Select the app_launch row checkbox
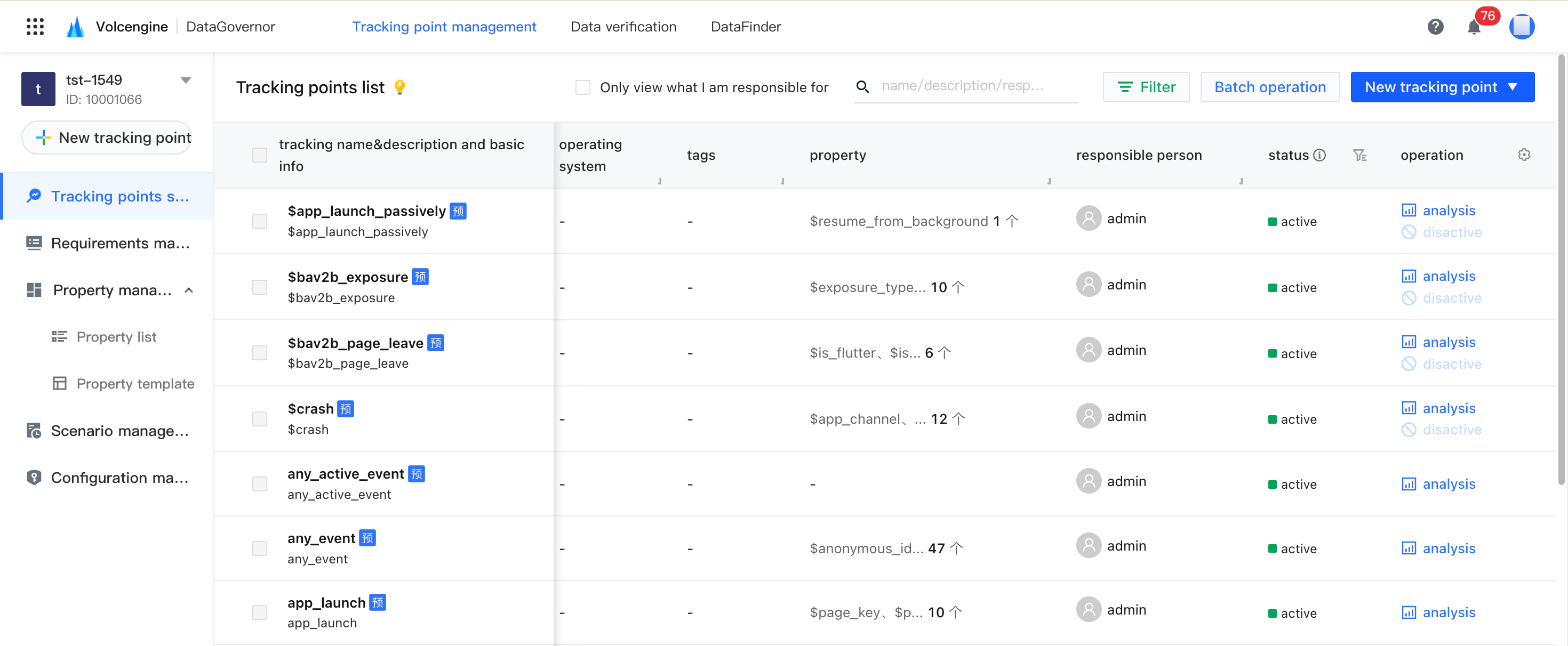 (259, 612)
